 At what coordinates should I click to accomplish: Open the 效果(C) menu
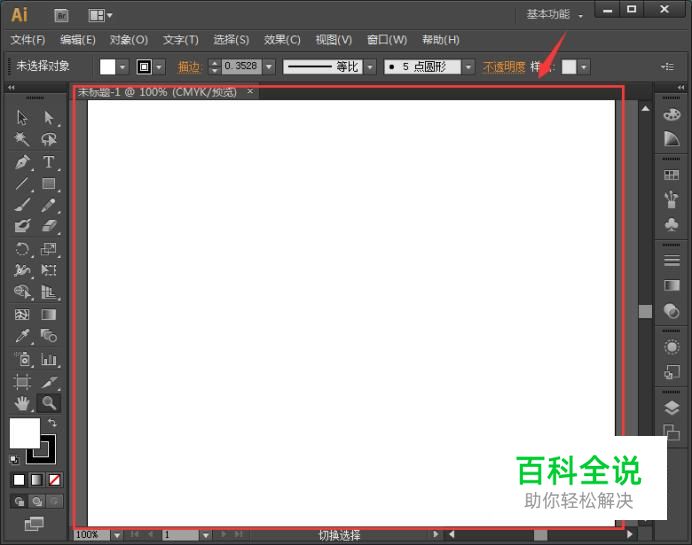click(x=282, y=40)
